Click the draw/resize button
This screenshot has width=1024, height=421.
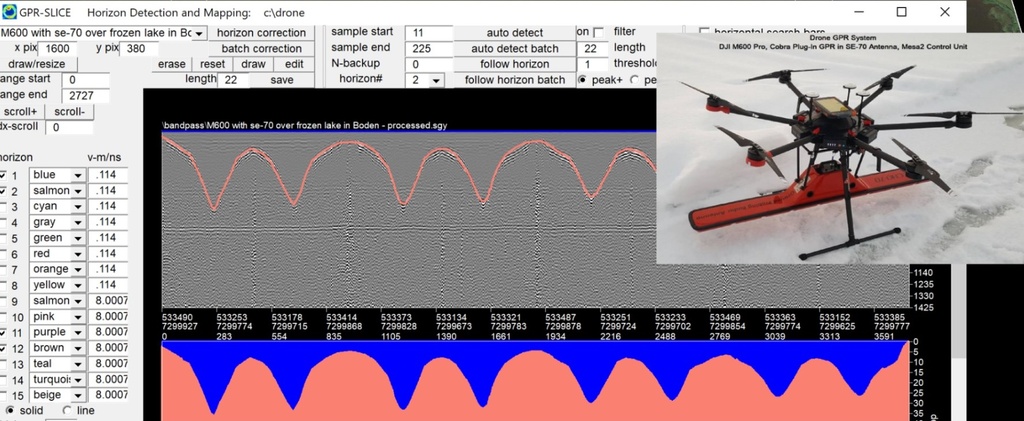(38, 64)
